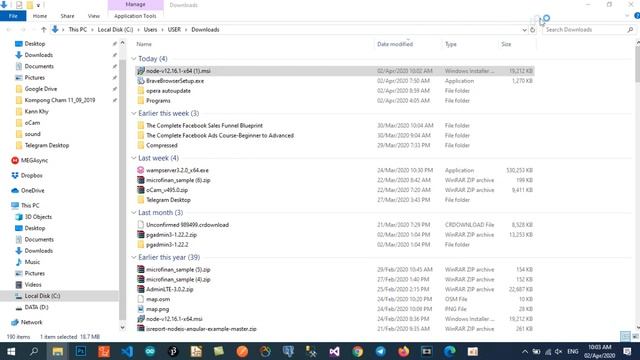
Task: Open Videos folder under This PC
Action: tap(28, 284)
